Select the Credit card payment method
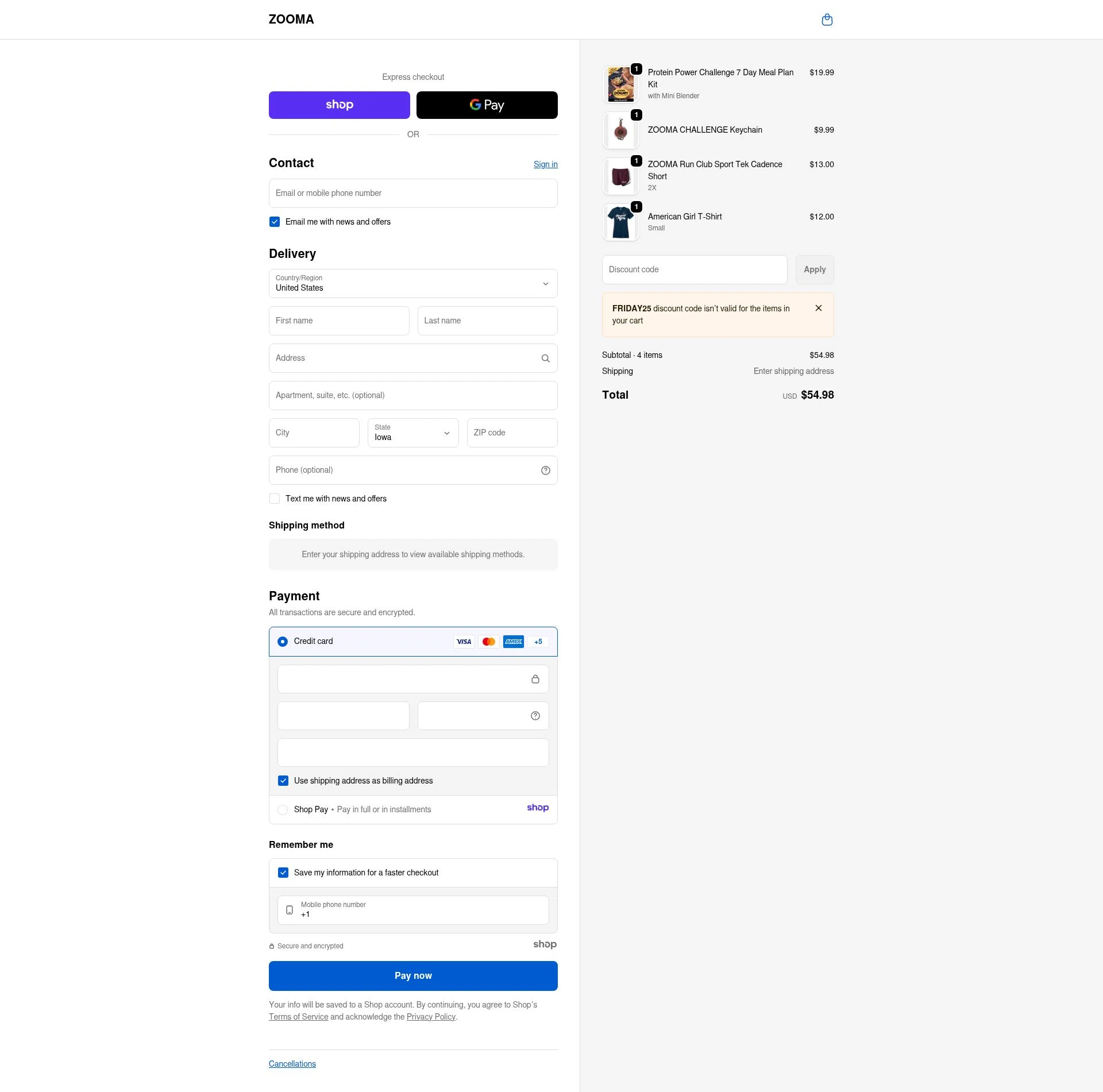The width and height of the screenshot is (1103, 1092). click(x=283, y=642)
